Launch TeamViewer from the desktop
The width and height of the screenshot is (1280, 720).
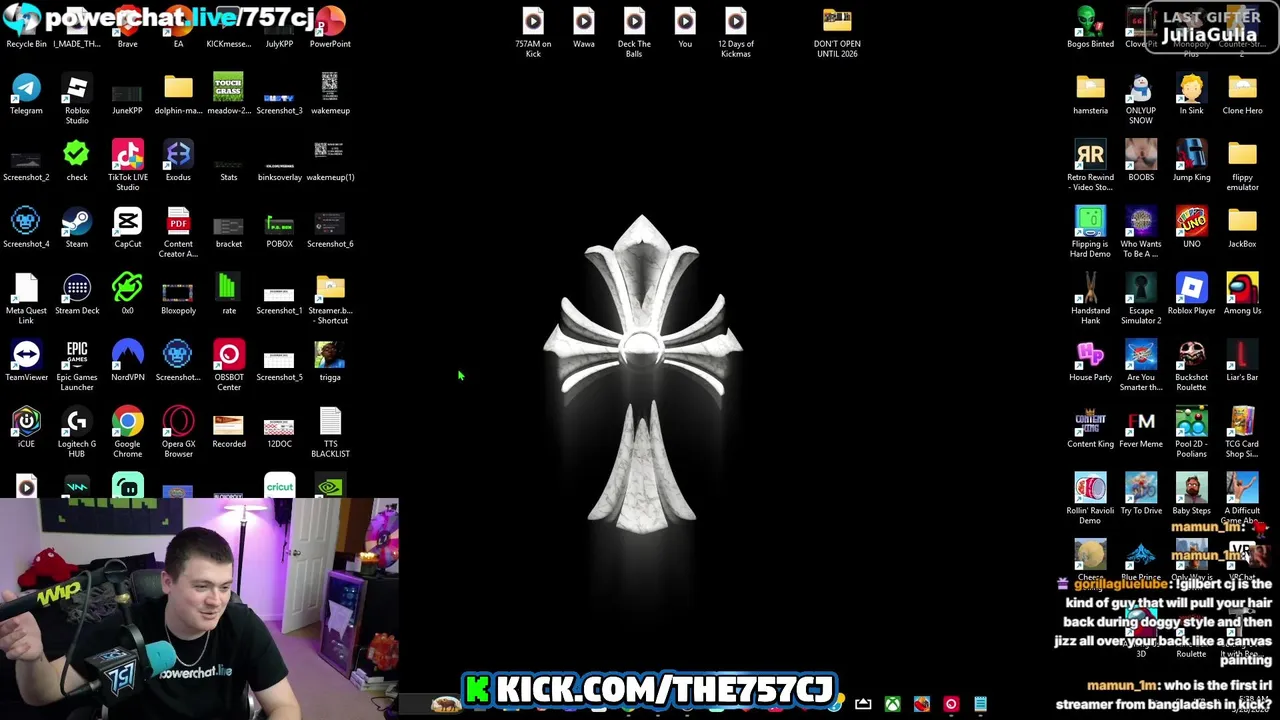pyautogui.click(x=26, y=361)
